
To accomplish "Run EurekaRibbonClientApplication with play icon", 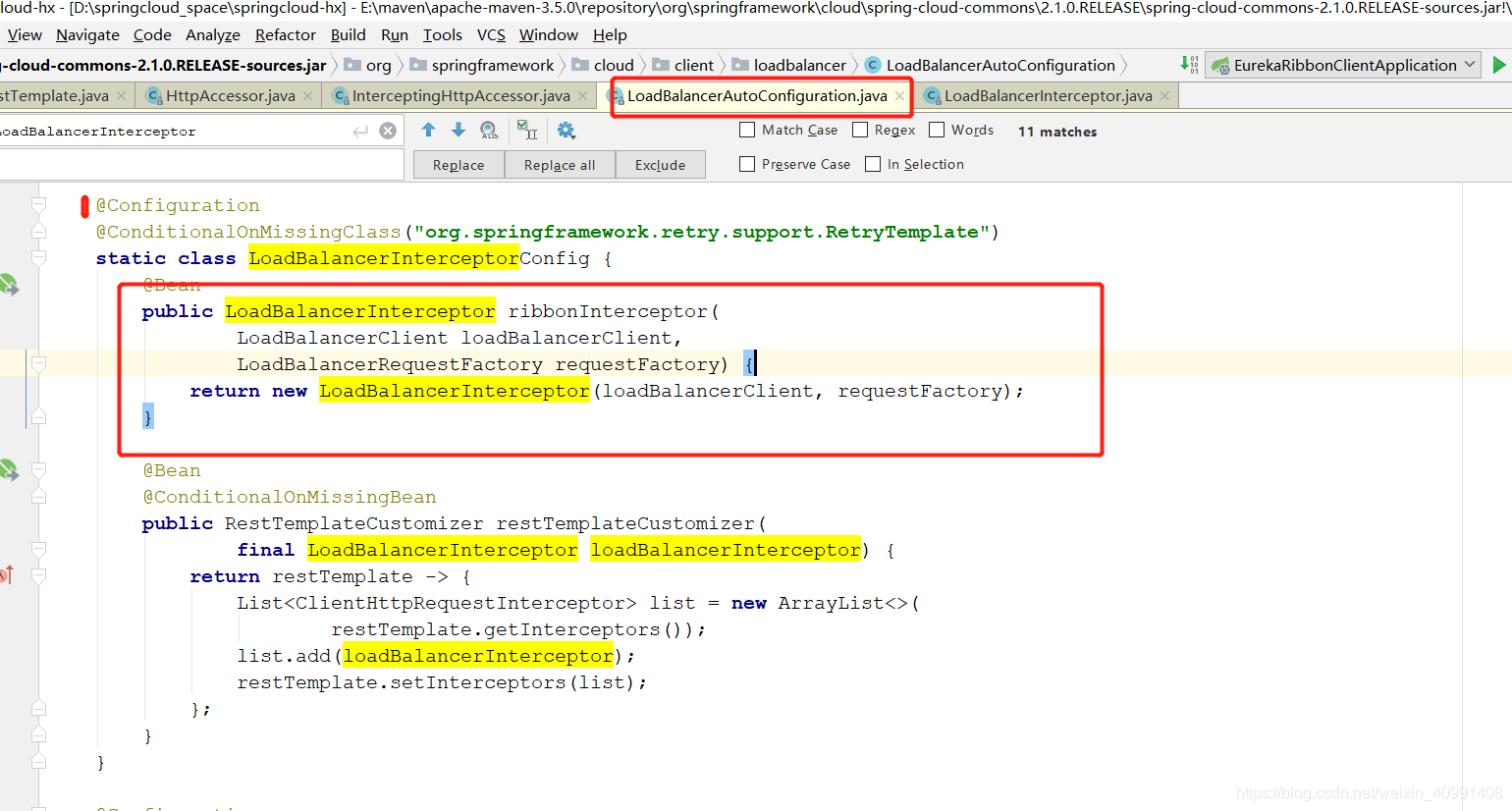I will tap(1498, 65).
